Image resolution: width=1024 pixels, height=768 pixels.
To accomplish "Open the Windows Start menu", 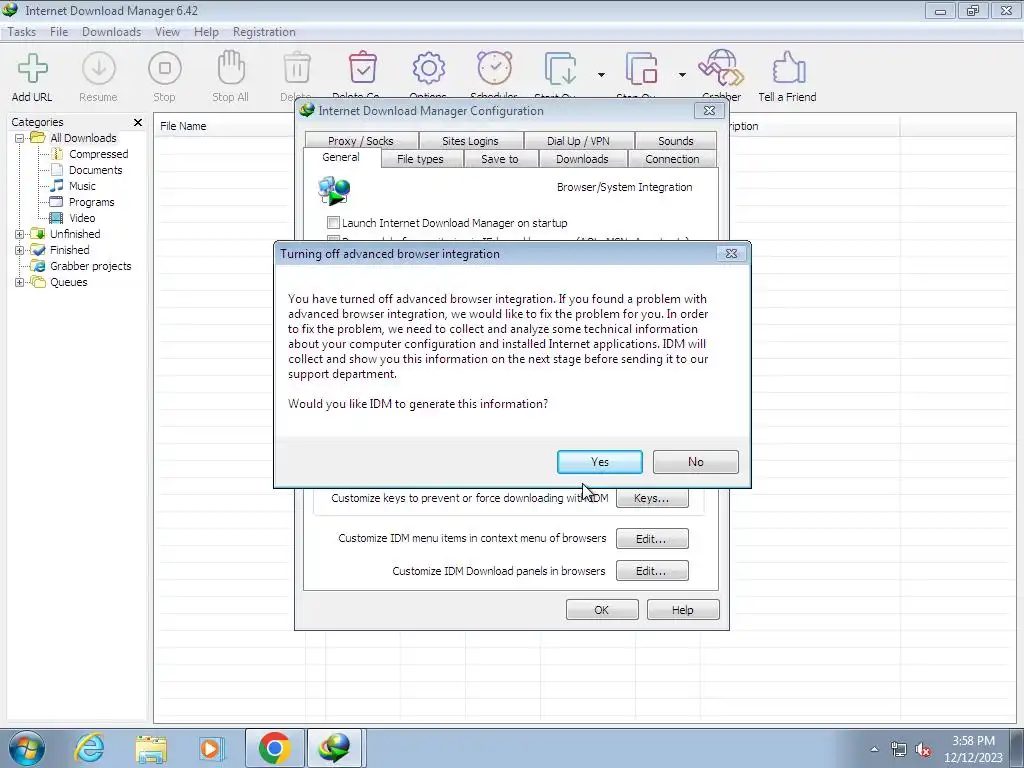I will pyautogui.click(x=26, y=748).
